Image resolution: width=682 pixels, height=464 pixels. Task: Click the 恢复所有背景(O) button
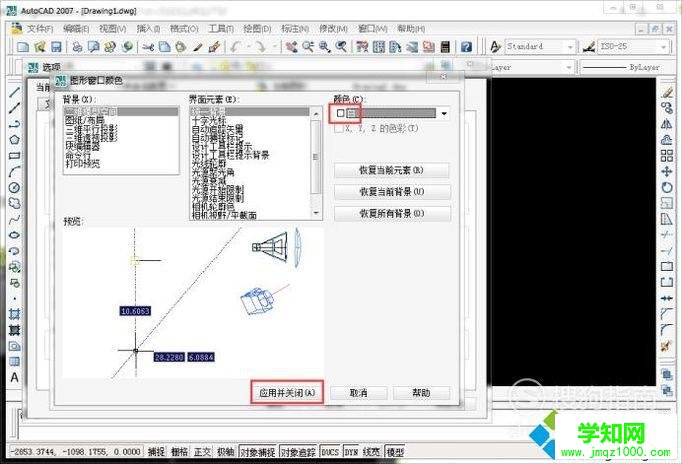391,214
